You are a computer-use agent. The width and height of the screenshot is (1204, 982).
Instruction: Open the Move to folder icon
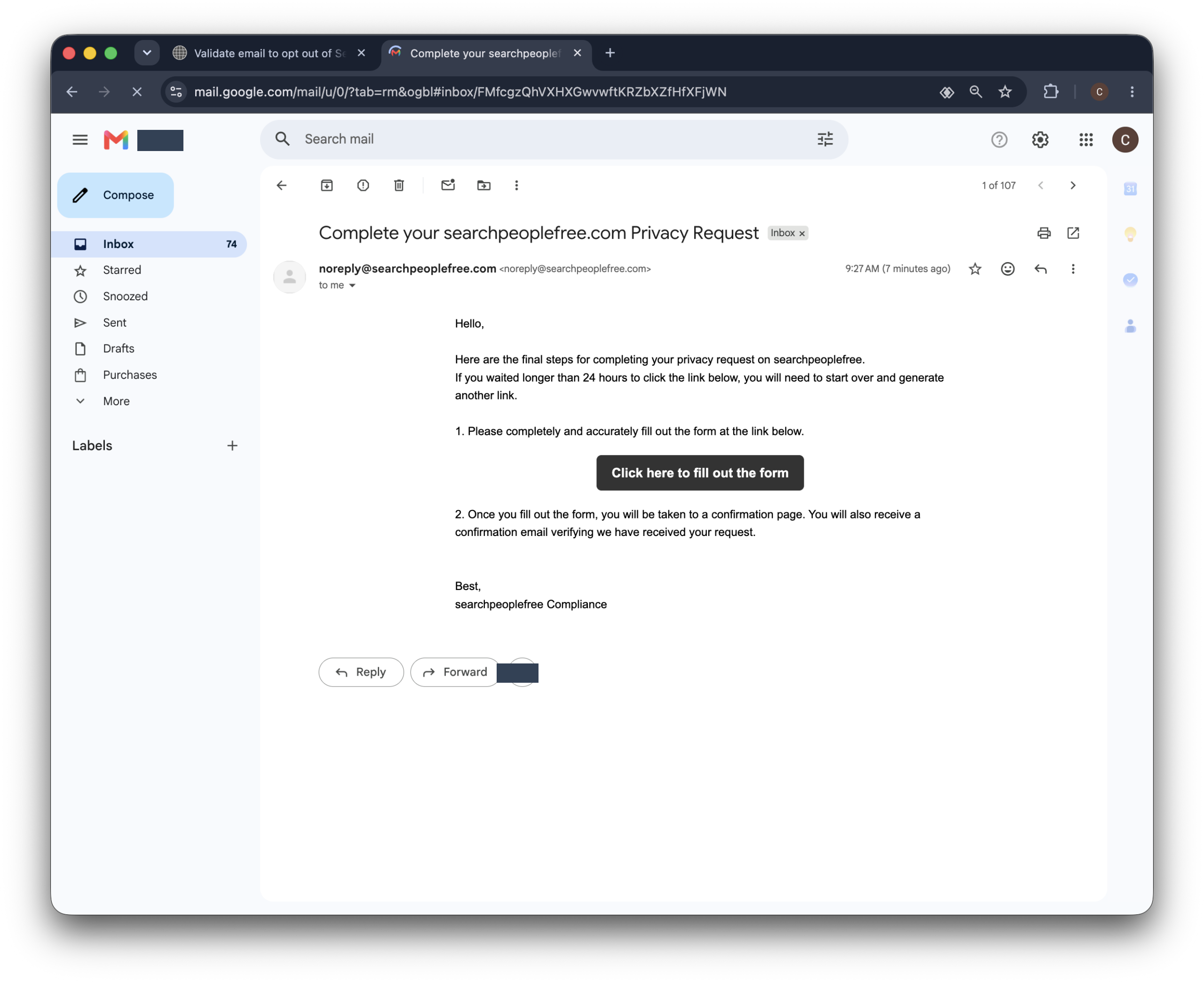click(484, 185)
